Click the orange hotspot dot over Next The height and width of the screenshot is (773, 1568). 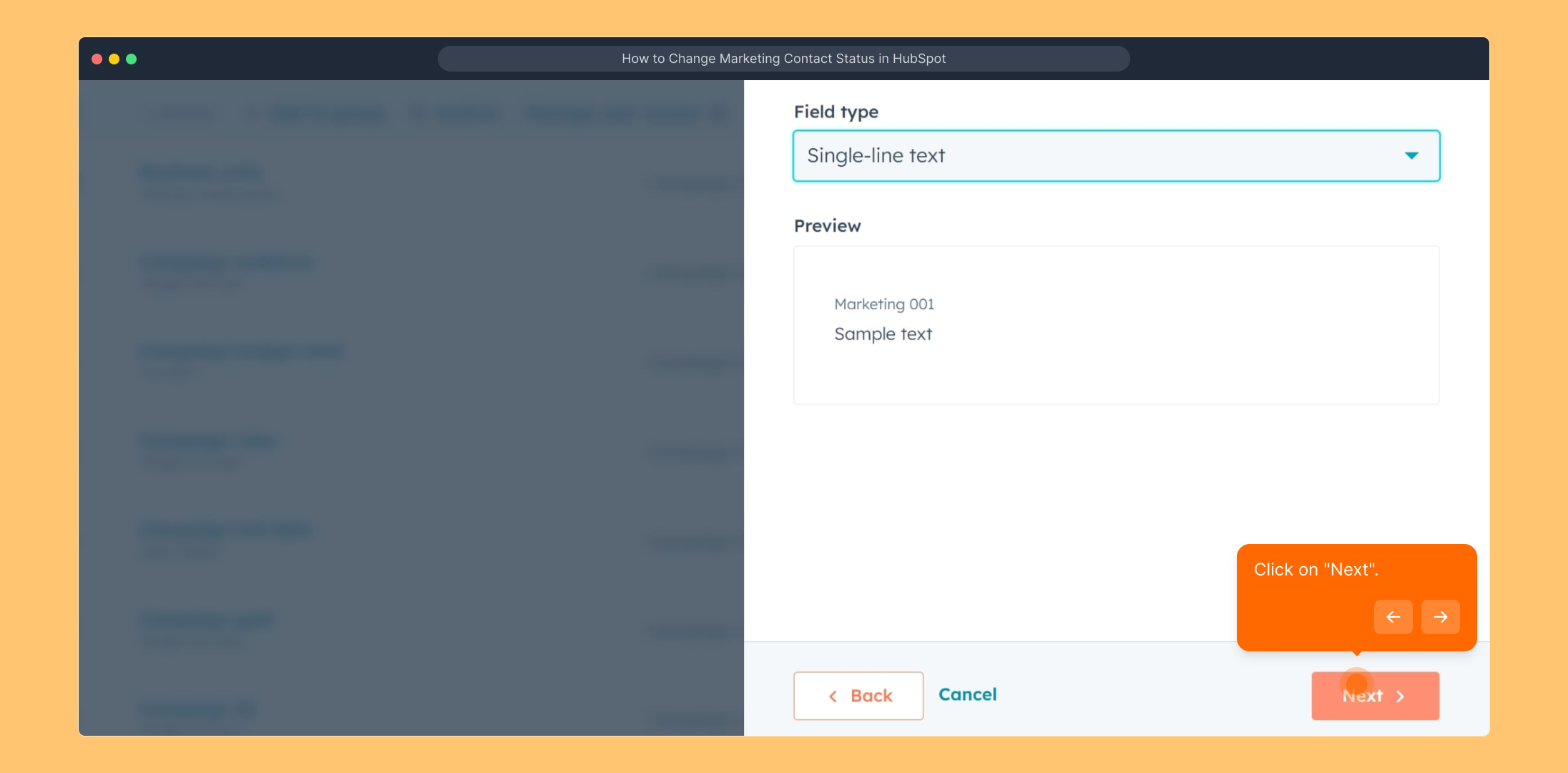click(1356, 683)
